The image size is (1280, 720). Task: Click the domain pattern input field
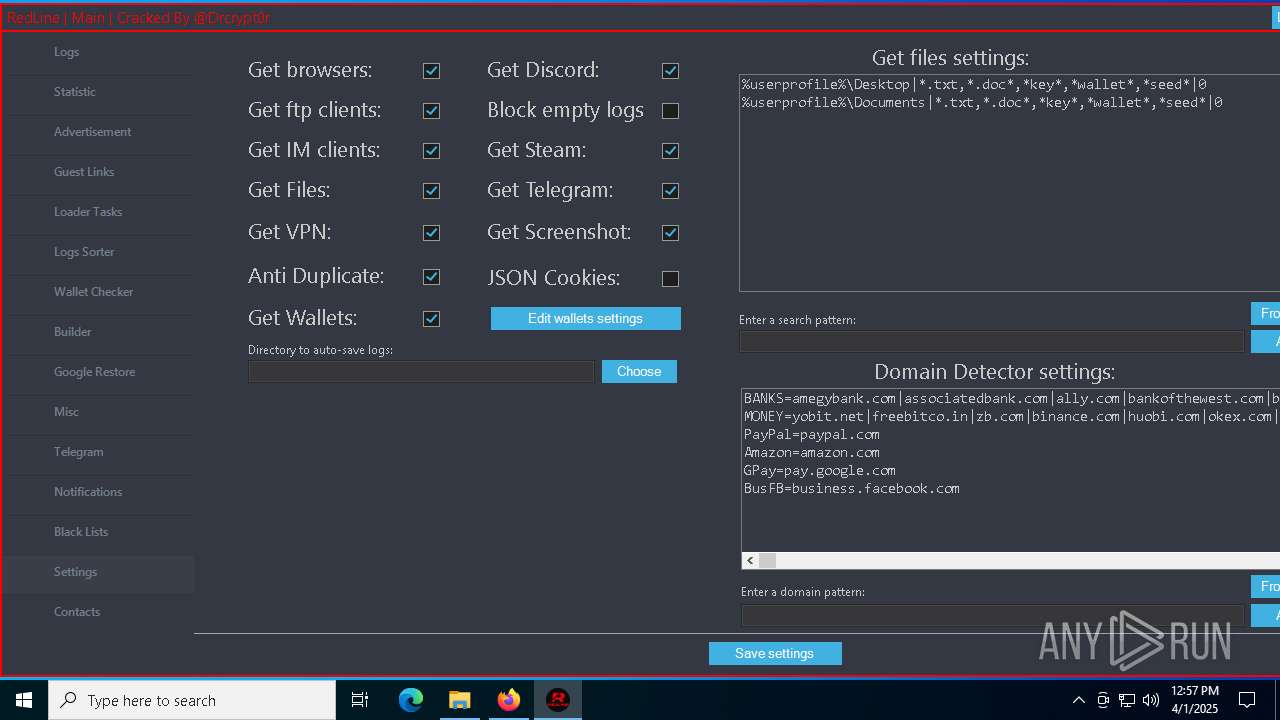point(992,615)
